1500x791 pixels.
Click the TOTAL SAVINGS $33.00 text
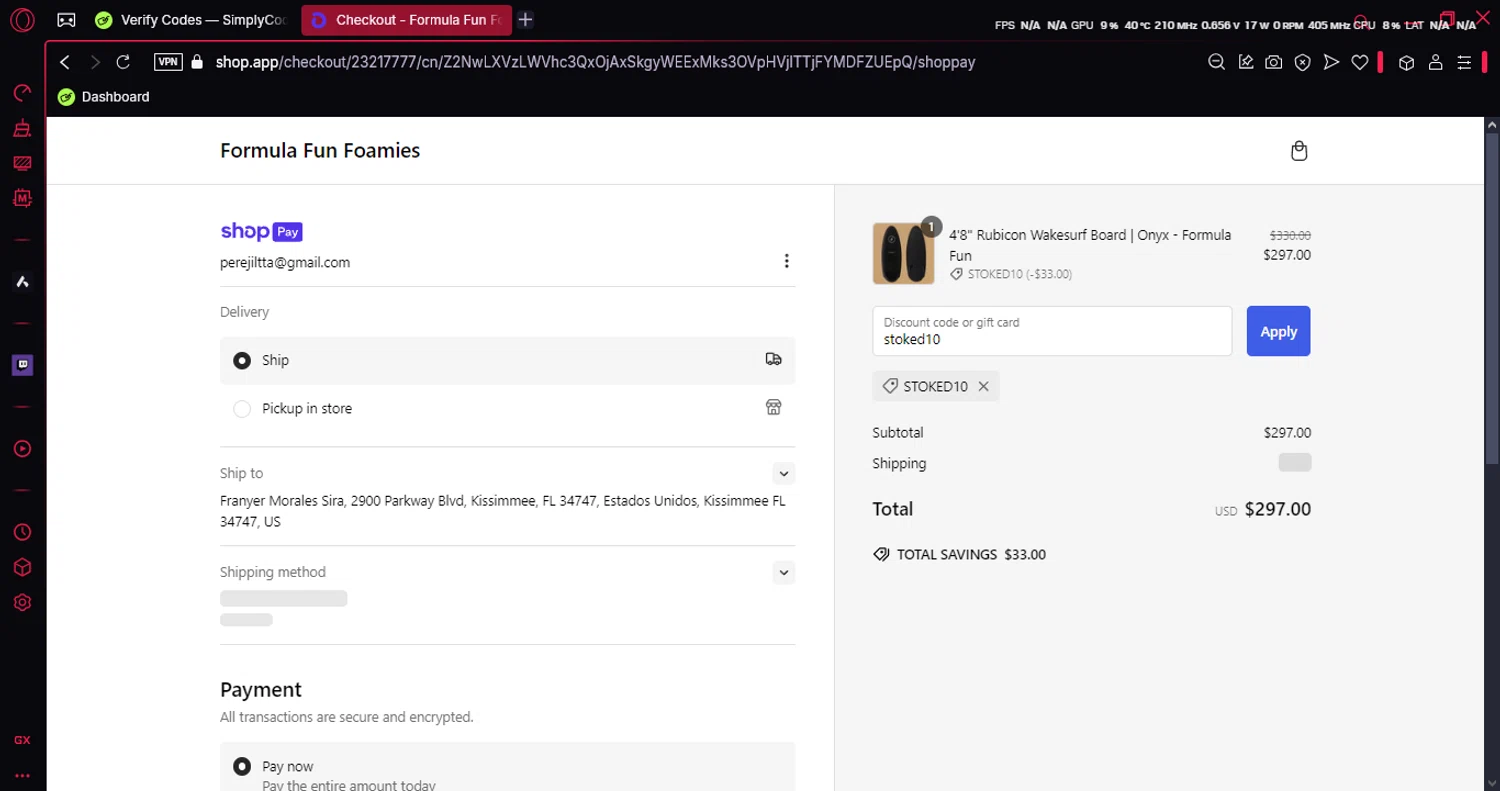[971, 554]
